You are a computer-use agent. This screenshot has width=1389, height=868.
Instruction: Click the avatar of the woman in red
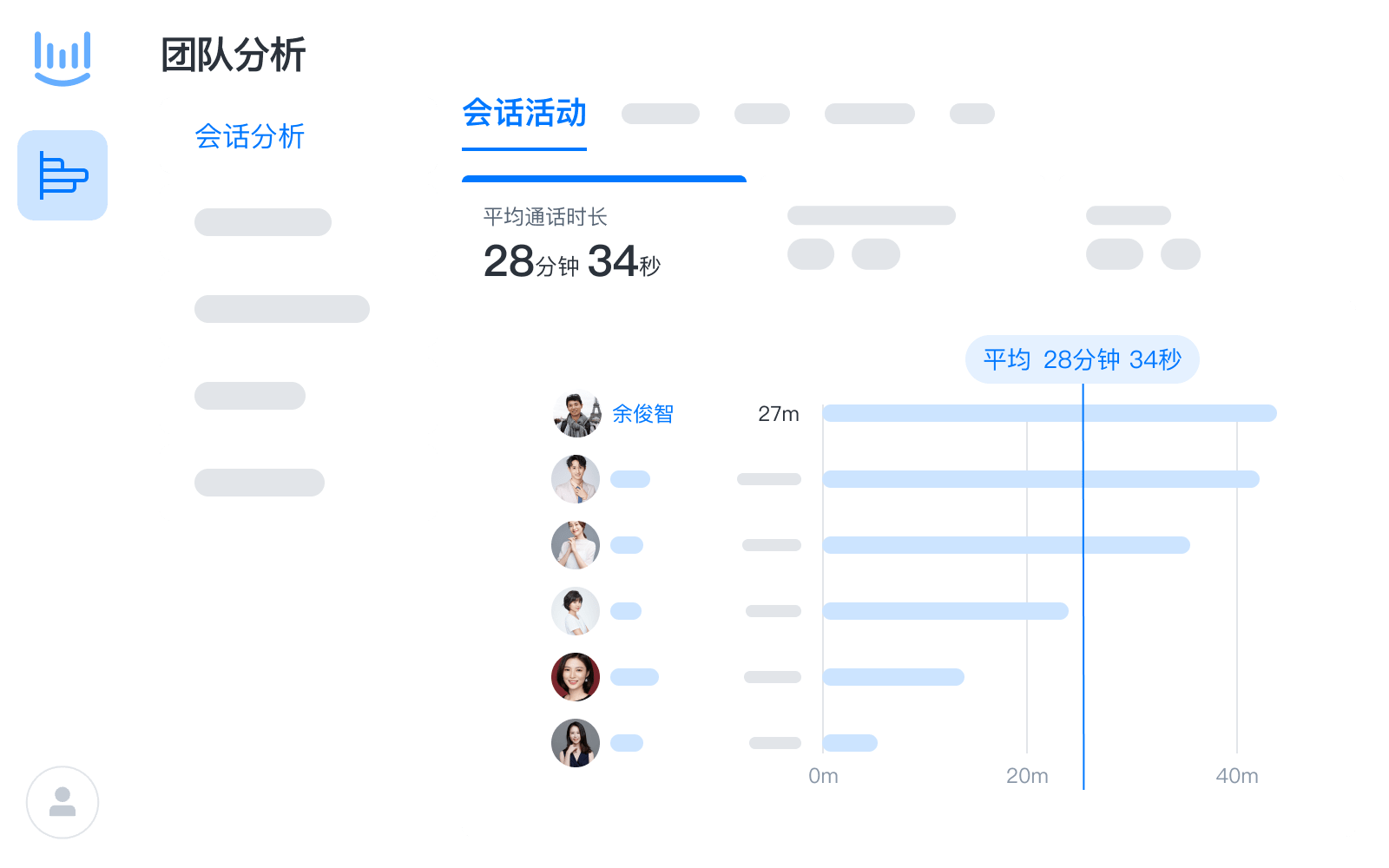pos(575,677)
